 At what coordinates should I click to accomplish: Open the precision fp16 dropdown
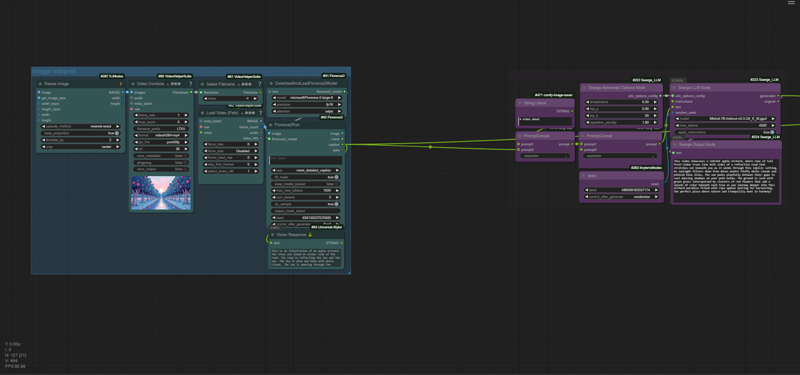306,104
